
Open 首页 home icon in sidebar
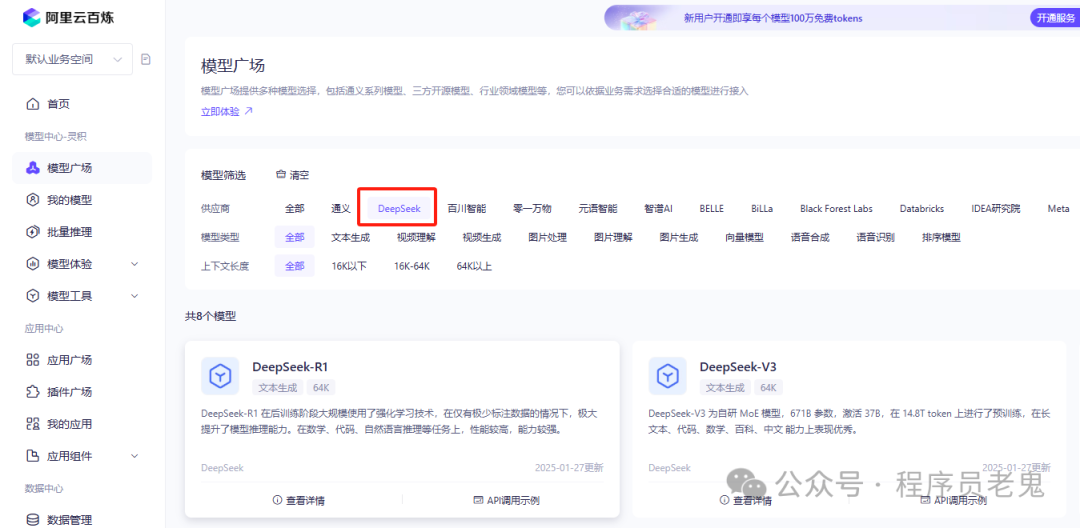pyautogui.click(x=32, y=105)
